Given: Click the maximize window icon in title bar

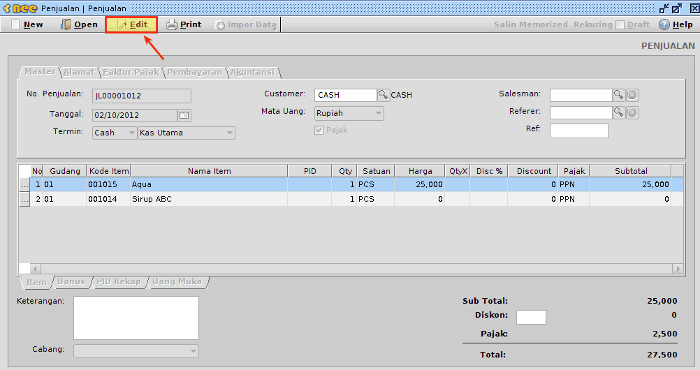Looking at the screenshot, I should 677,8.
